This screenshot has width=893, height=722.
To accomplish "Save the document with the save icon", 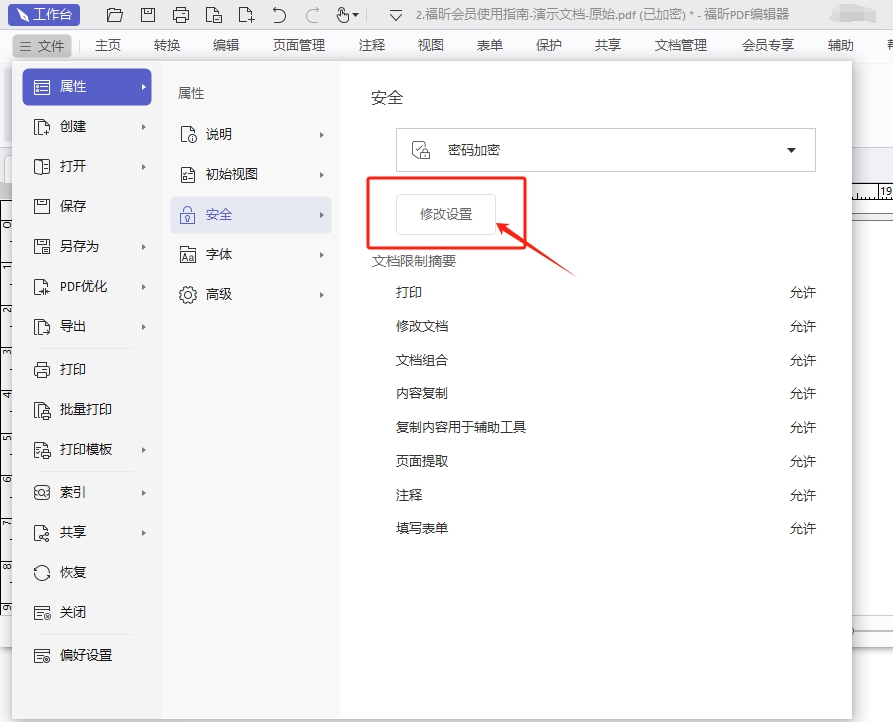I will tap(147, 14).
